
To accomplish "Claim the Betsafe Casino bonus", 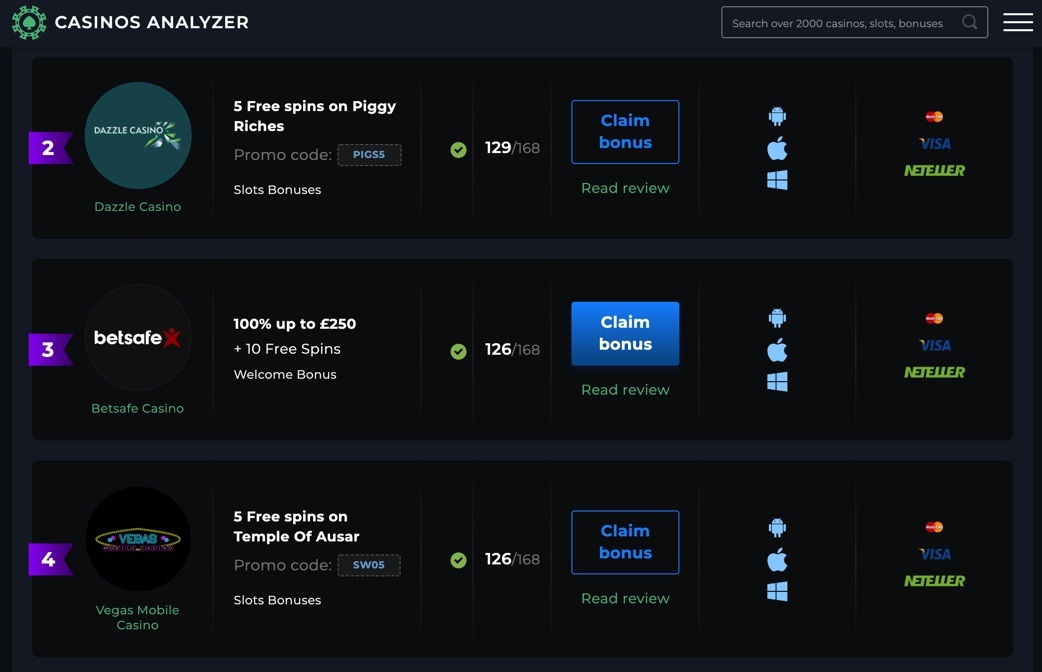I will [625, 334].
